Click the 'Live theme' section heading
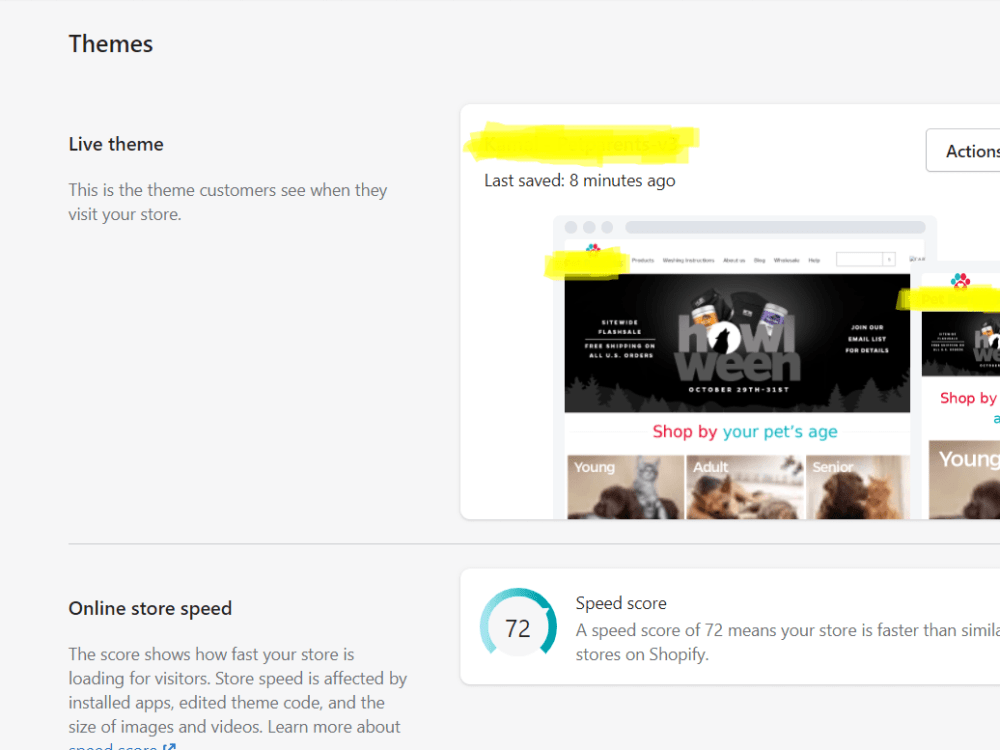This screenshot has height=750, width=1000. [116, 144]
